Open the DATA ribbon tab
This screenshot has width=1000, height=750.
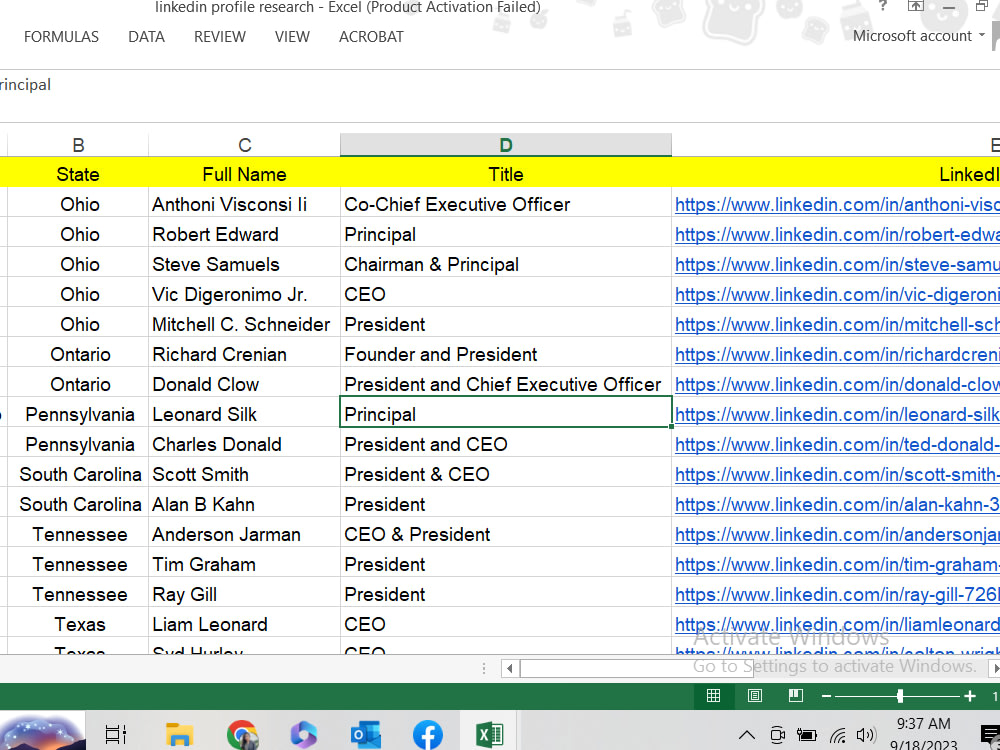pos(146,37)
